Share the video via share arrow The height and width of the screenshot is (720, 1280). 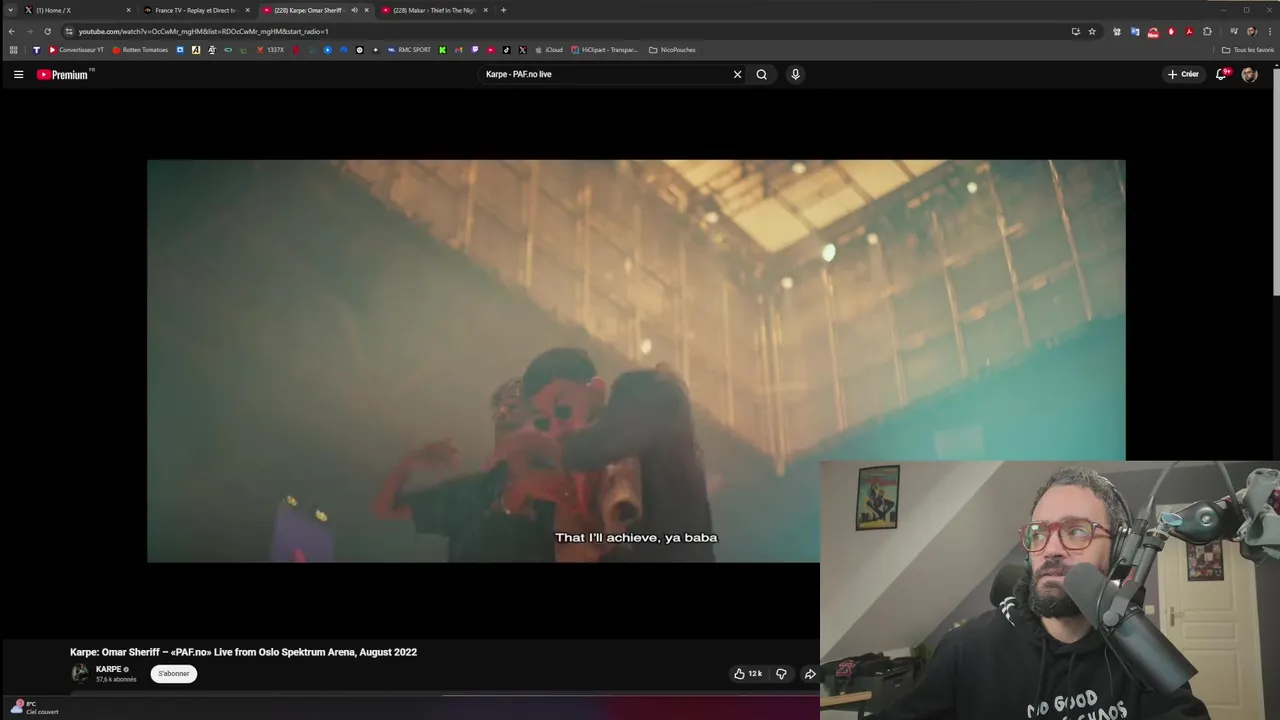[810, 674]
